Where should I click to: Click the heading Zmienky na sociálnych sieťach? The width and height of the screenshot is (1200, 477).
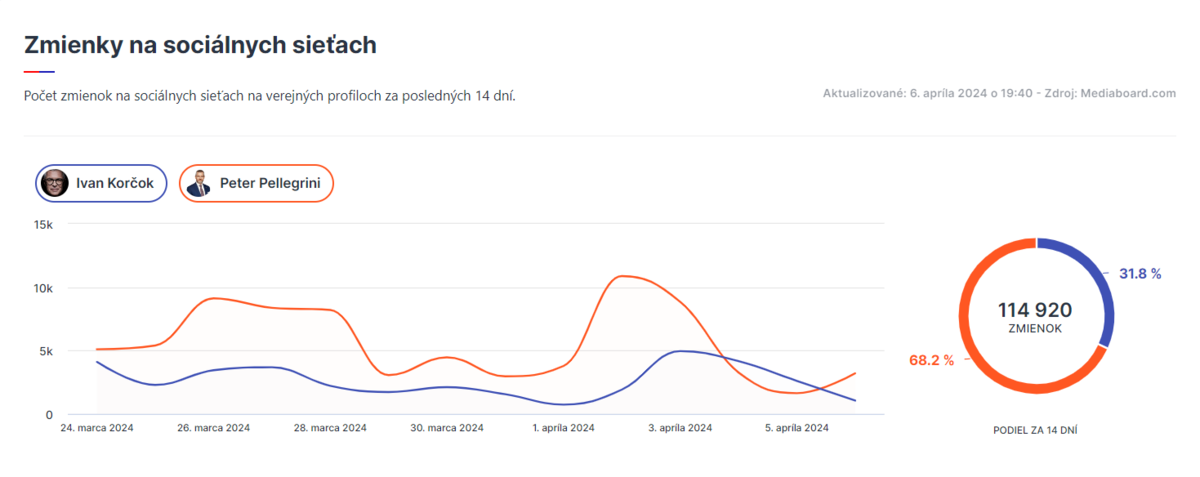pyautogui.click(x=200, y=45)
